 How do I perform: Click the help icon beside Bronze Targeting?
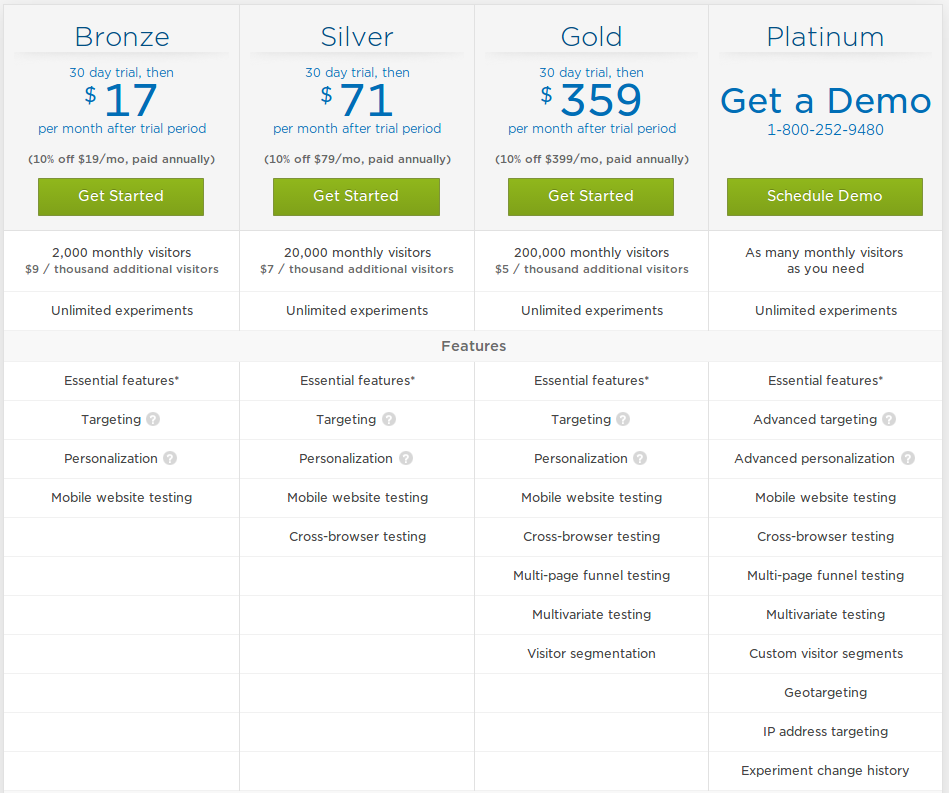tap(153, 419)
